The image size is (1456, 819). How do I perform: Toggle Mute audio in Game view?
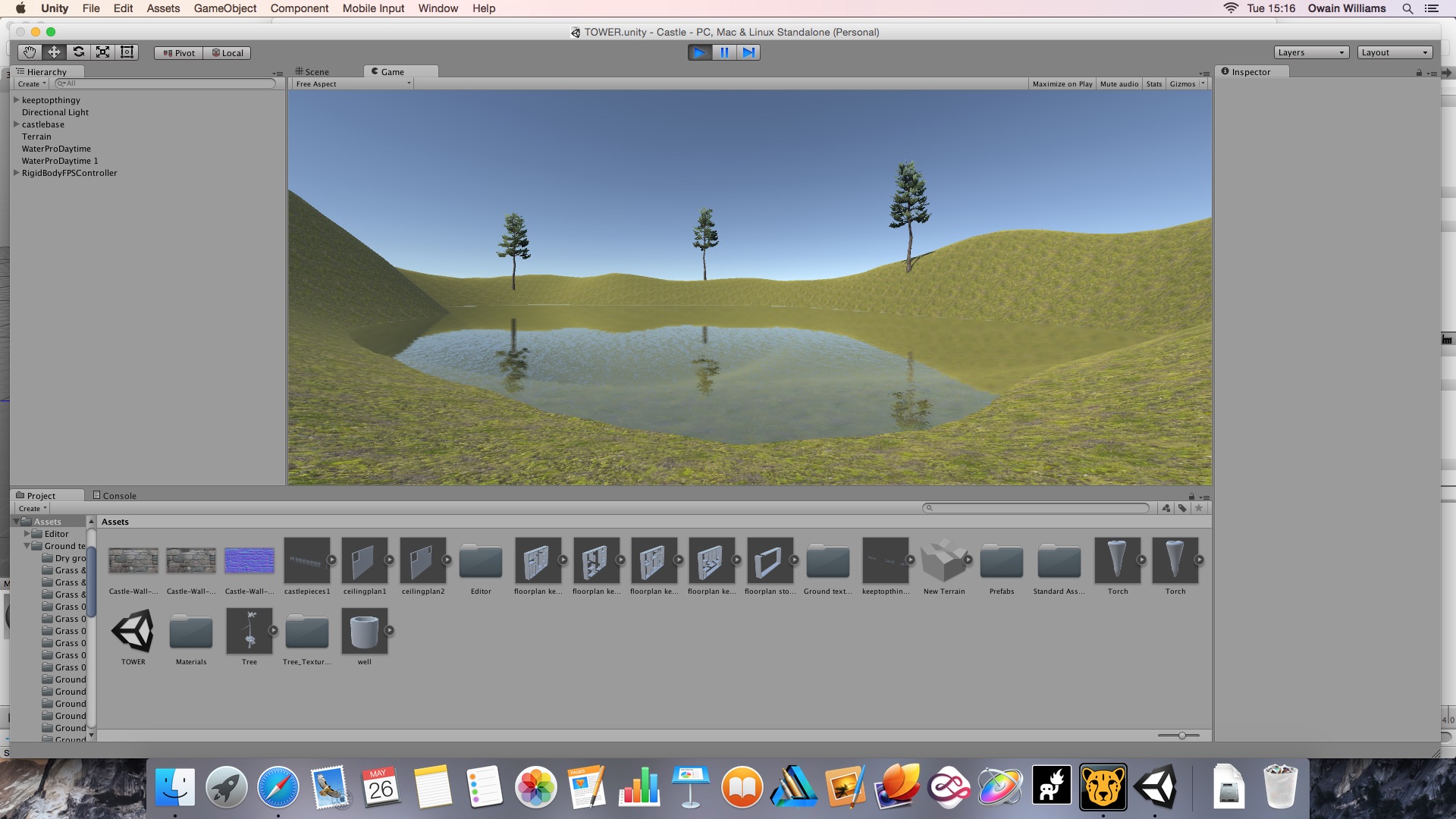click(x=1119, y=84)
